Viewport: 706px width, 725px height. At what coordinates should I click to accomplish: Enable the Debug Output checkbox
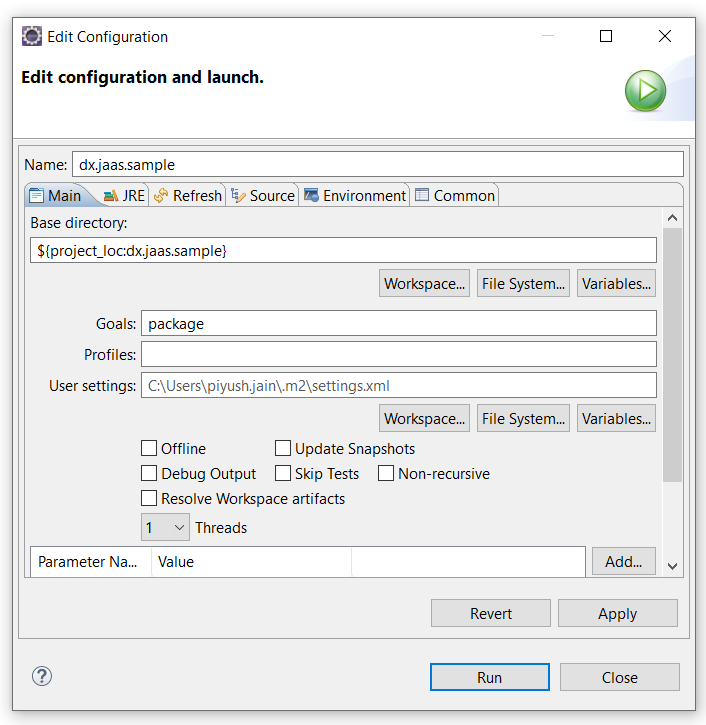149,473
